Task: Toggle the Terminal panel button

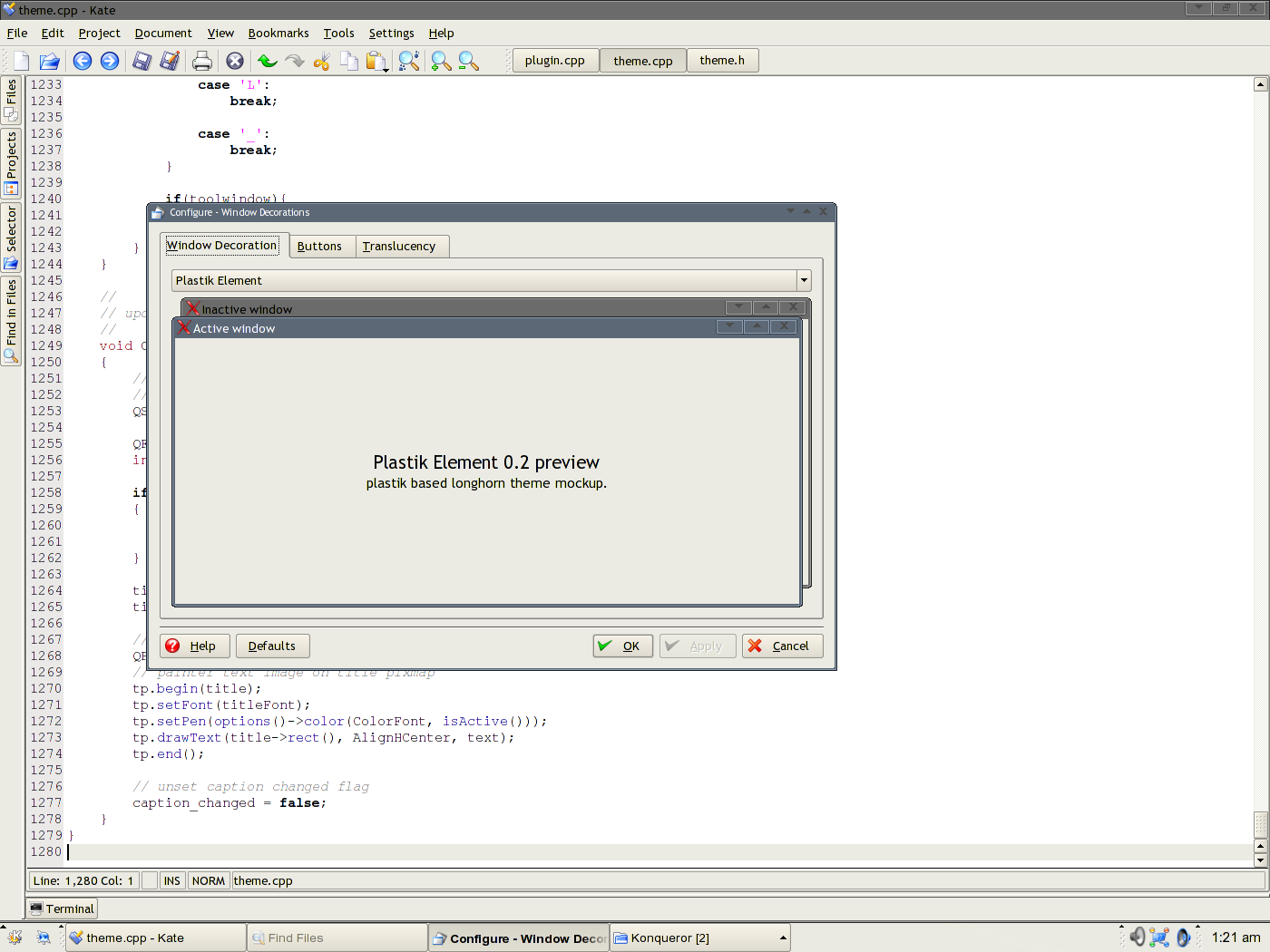Action: click(62, 908)
